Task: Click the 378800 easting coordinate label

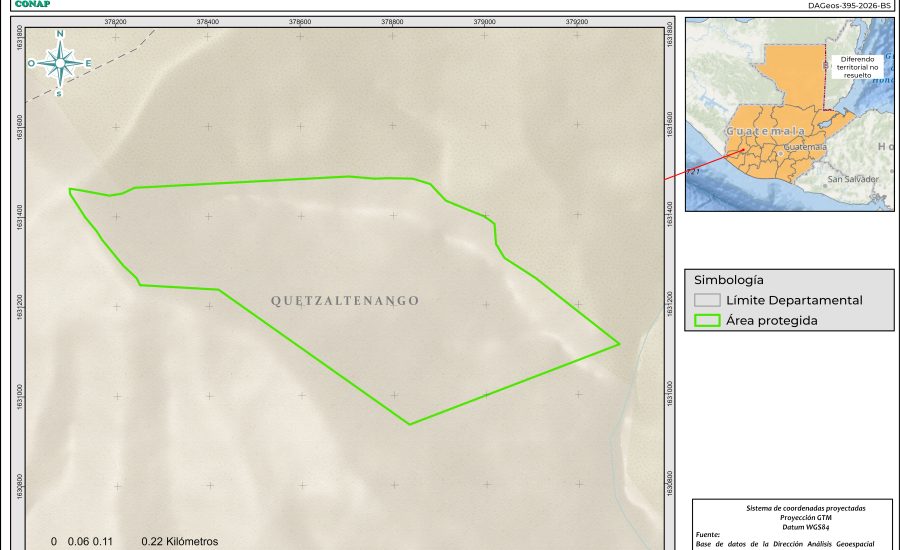Action: coord(393,20)
